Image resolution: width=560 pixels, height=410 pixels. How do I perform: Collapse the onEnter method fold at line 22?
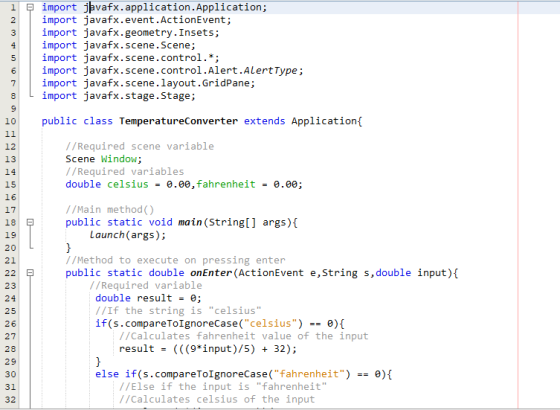point(30,272)
